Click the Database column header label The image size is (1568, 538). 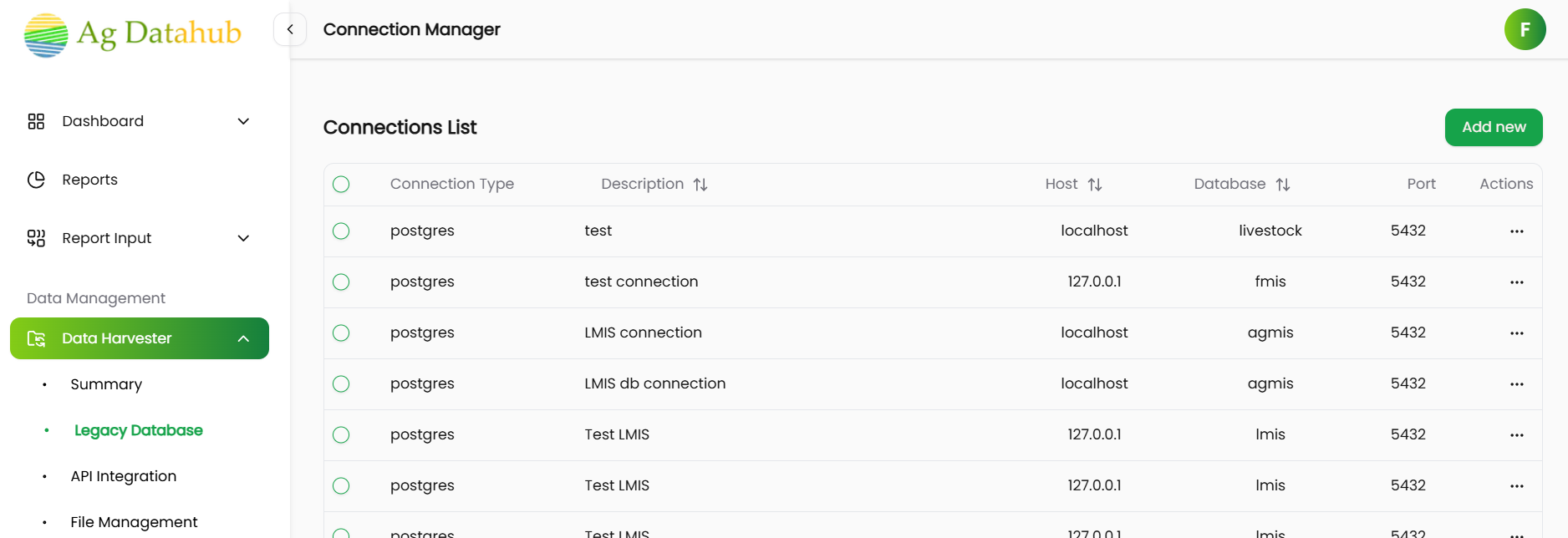click(1229, 185)
